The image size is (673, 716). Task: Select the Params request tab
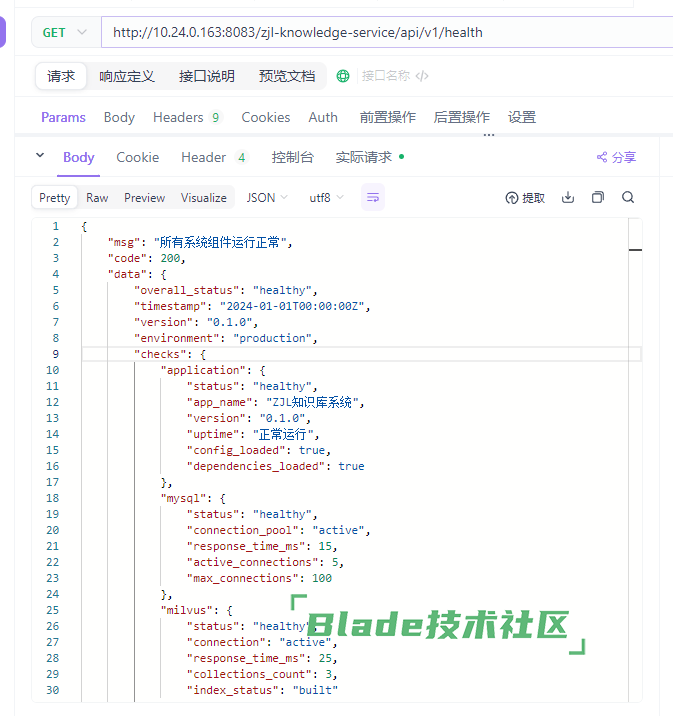(x=63, y=117)
